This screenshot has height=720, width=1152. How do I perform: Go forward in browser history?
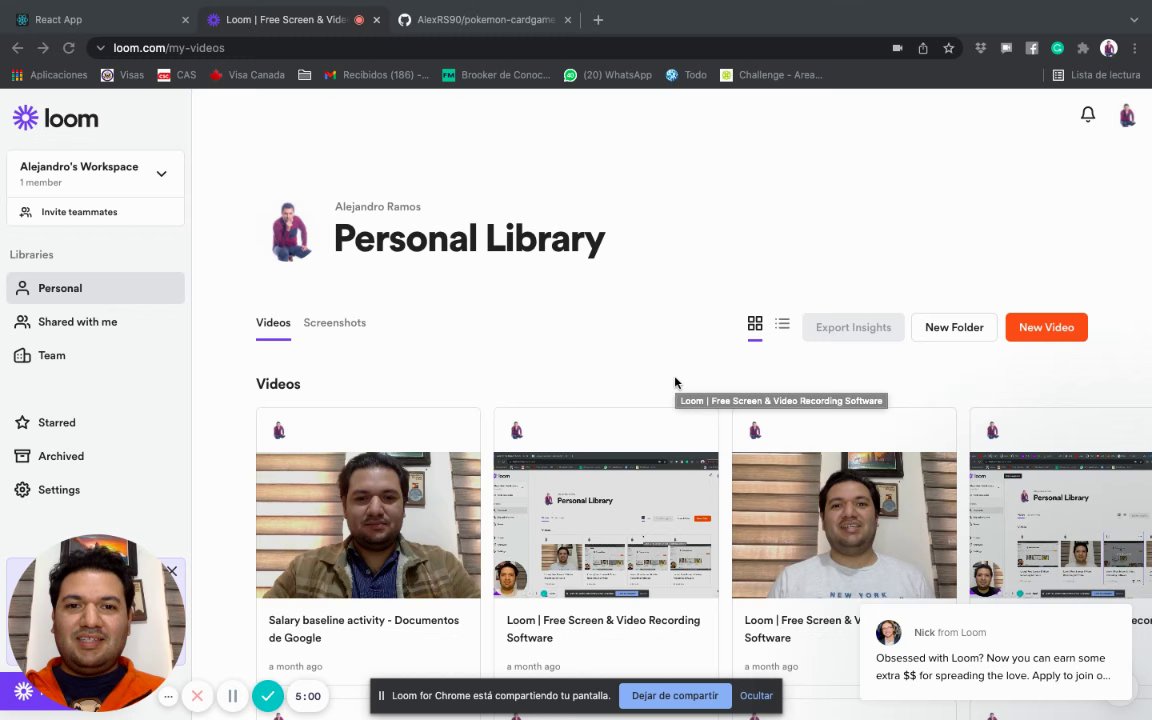click(x=43, y=48)
